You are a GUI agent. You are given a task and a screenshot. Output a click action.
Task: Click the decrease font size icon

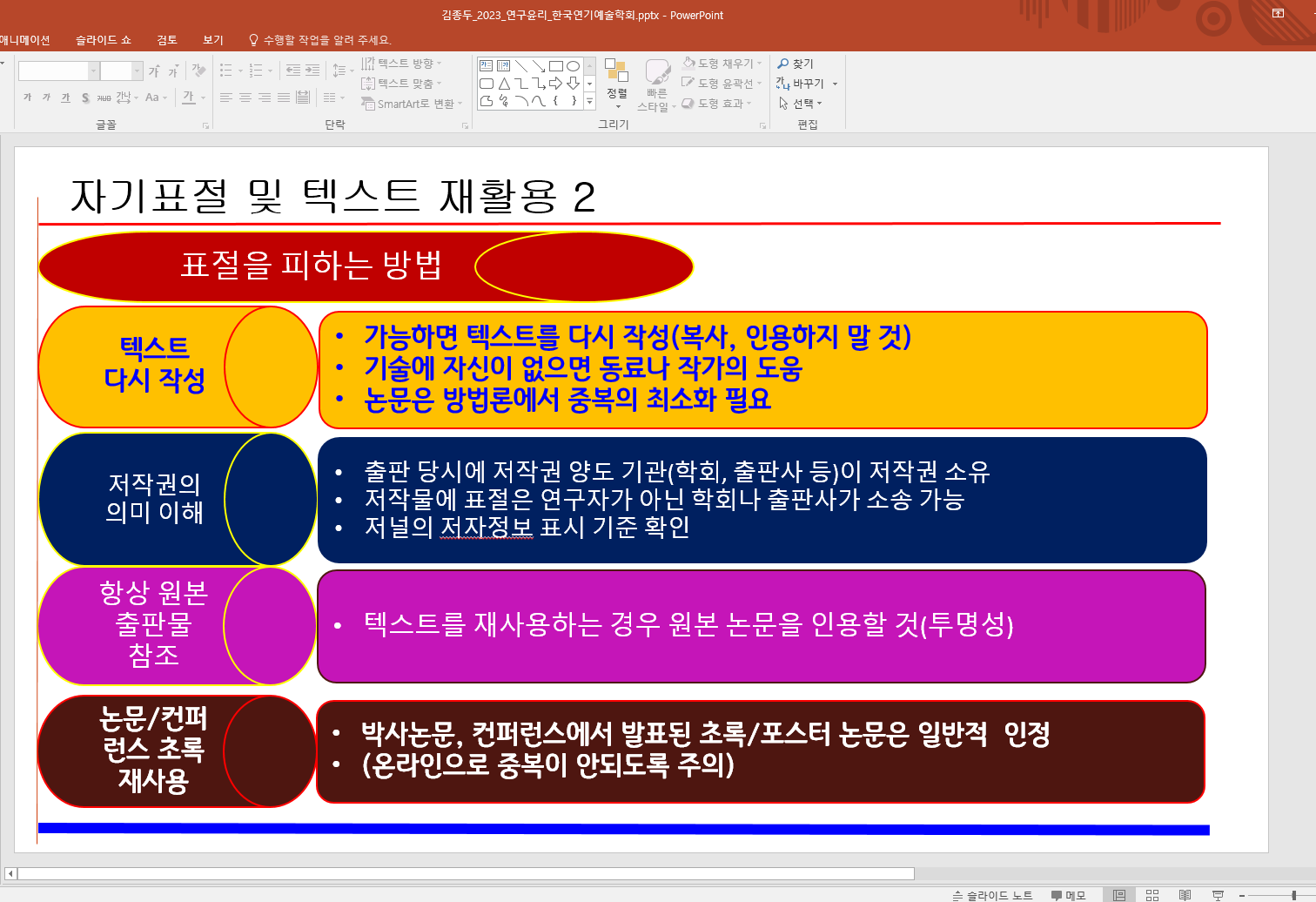[x=174, y=71]
